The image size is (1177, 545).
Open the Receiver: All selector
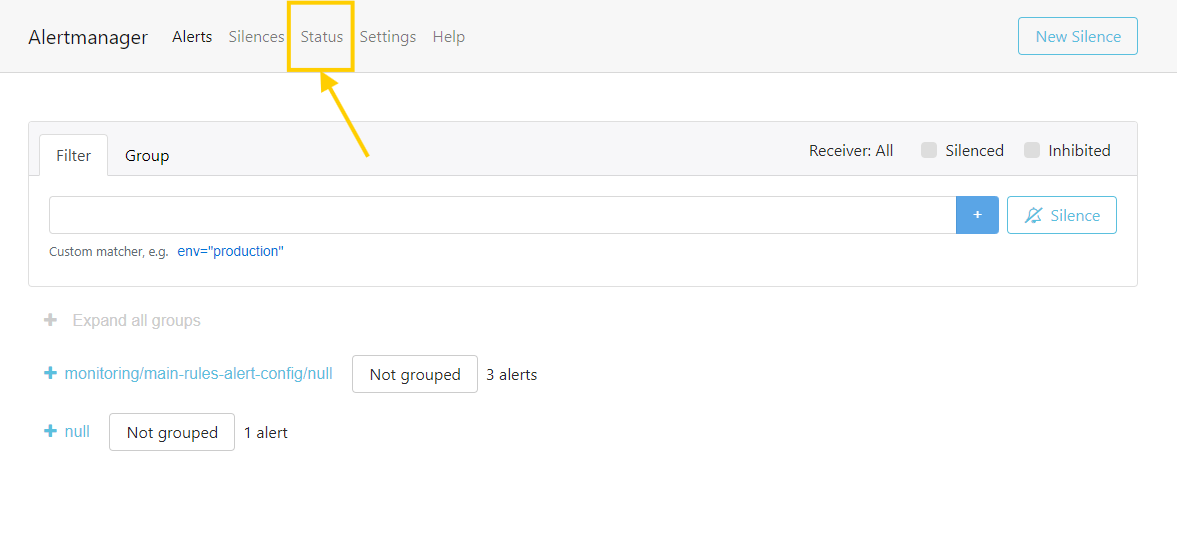(x=851, y=151)
